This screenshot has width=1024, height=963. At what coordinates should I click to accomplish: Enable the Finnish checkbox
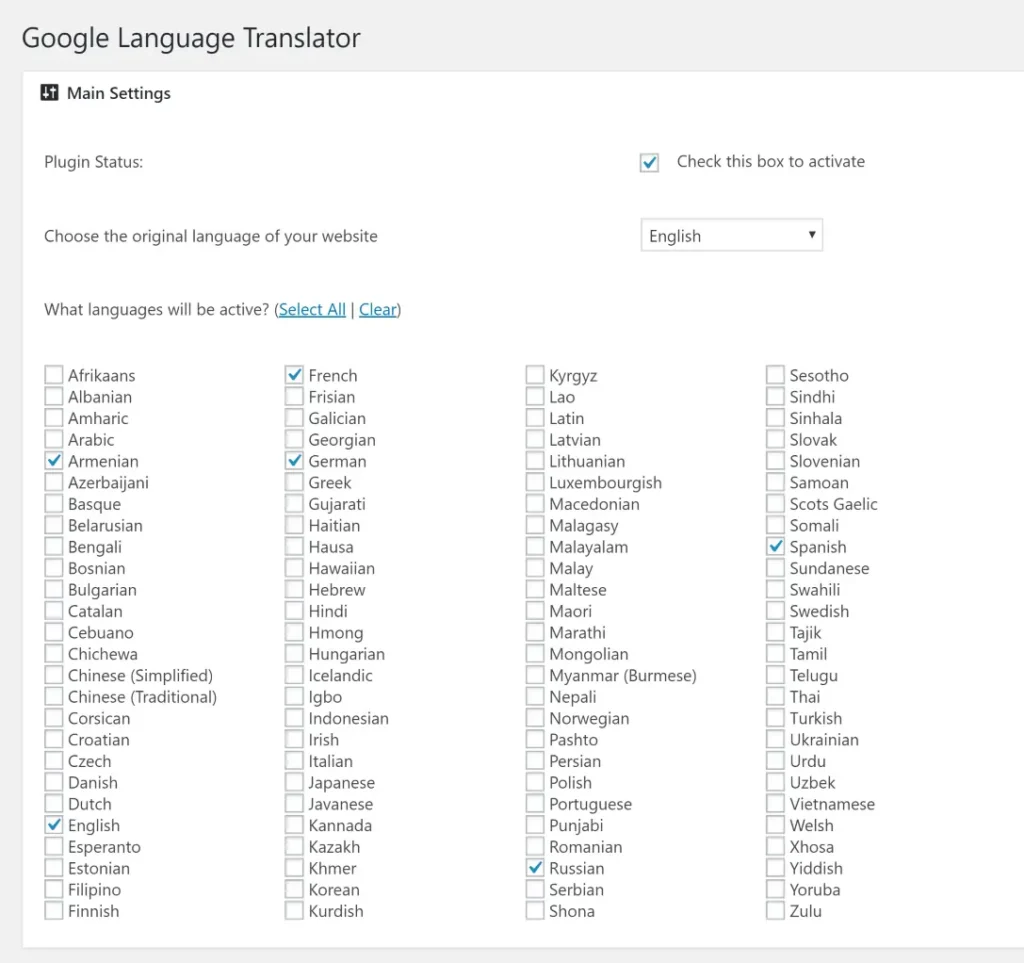coord(54,910)
